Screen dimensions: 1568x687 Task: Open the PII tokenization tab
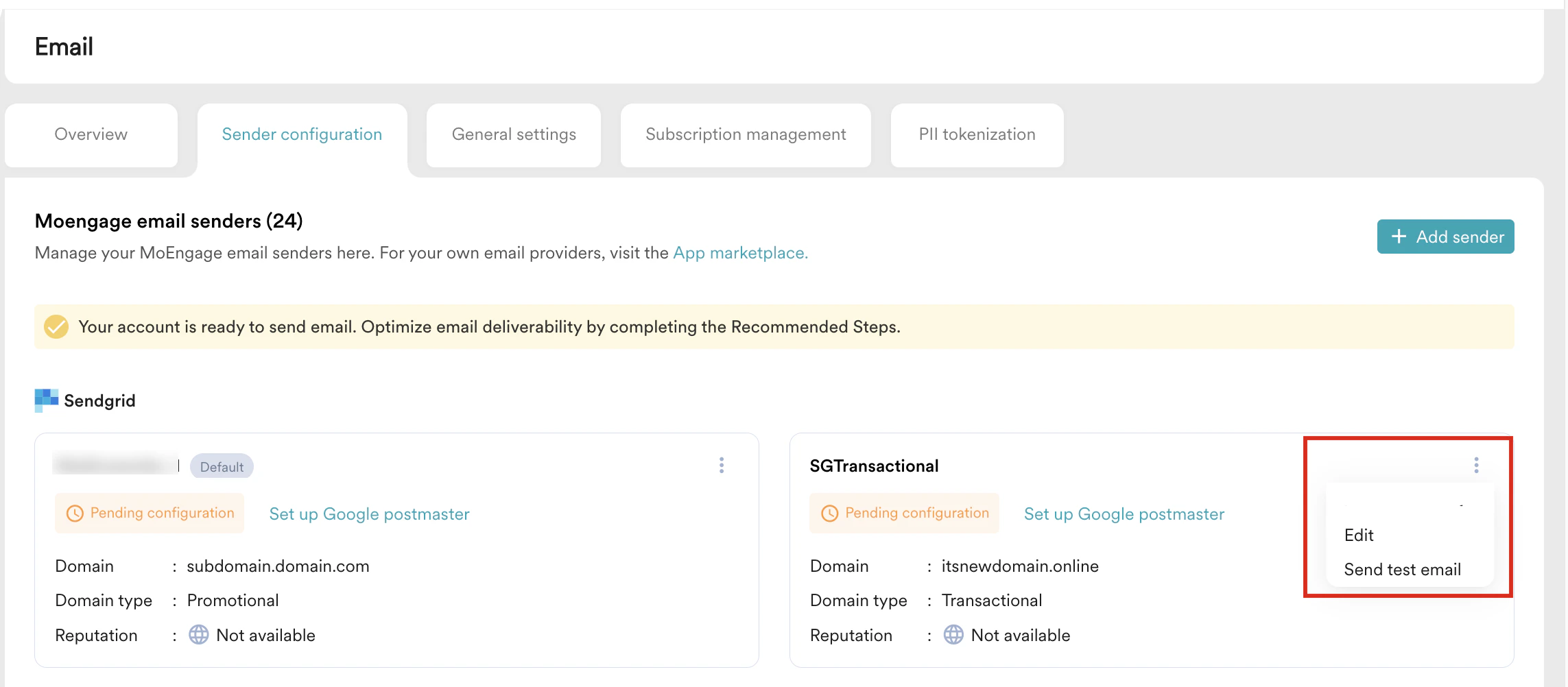coord(977,134)
